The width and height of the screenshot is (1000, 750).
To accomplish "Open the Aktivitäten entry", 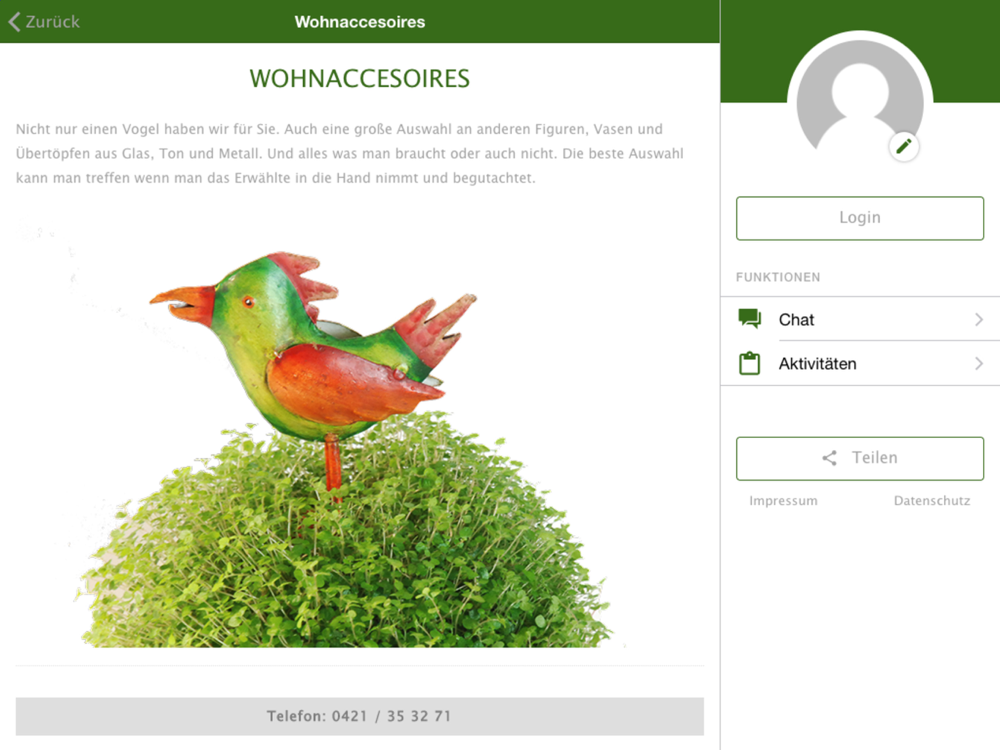I will pyautogui.click(x=860, y=364).
